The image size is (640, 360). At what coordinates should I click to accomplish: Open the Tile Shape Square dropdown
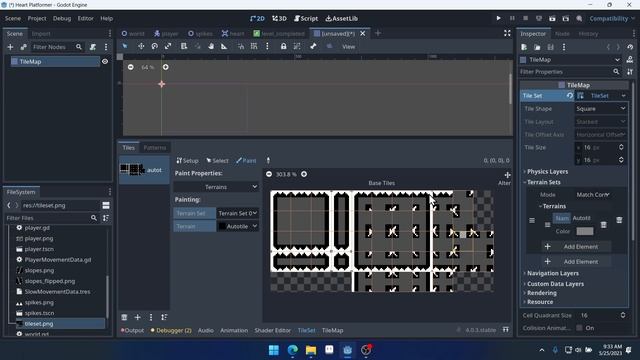click(600, 109)
